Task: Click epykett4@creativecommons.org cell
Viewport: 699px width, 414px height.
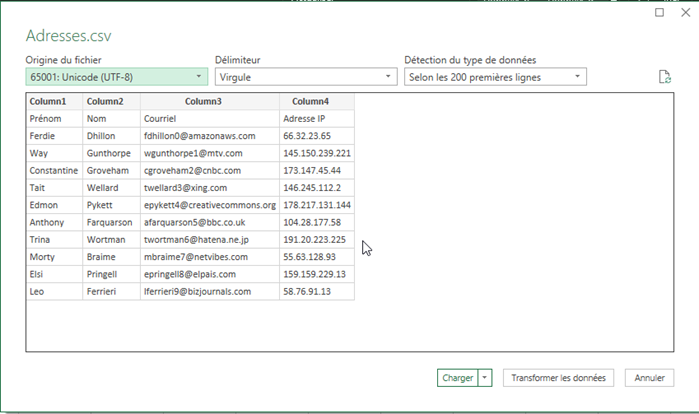Action: click(210, 205)
